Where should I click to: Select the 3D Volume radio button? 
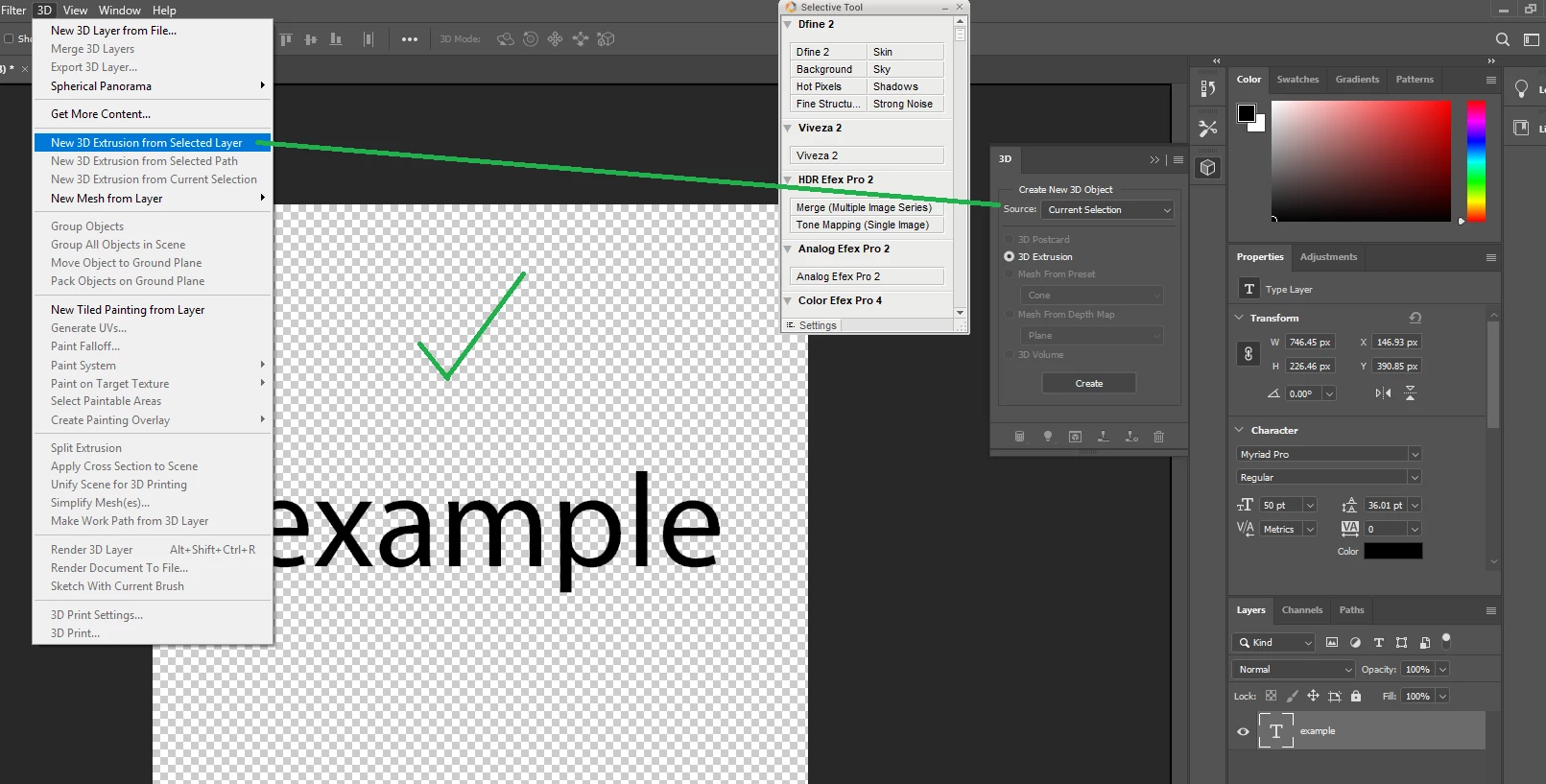tap(1009, 355)
